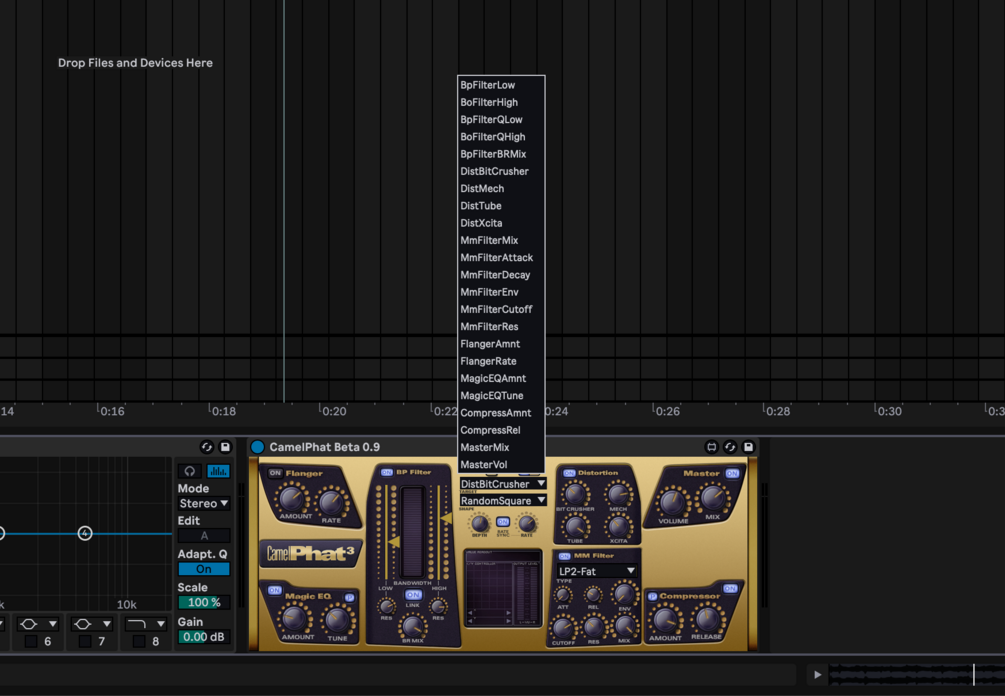The image size is (1005, 696).
Task: Click the MM Filter ENV knob
Action: (x=624, y=593)
